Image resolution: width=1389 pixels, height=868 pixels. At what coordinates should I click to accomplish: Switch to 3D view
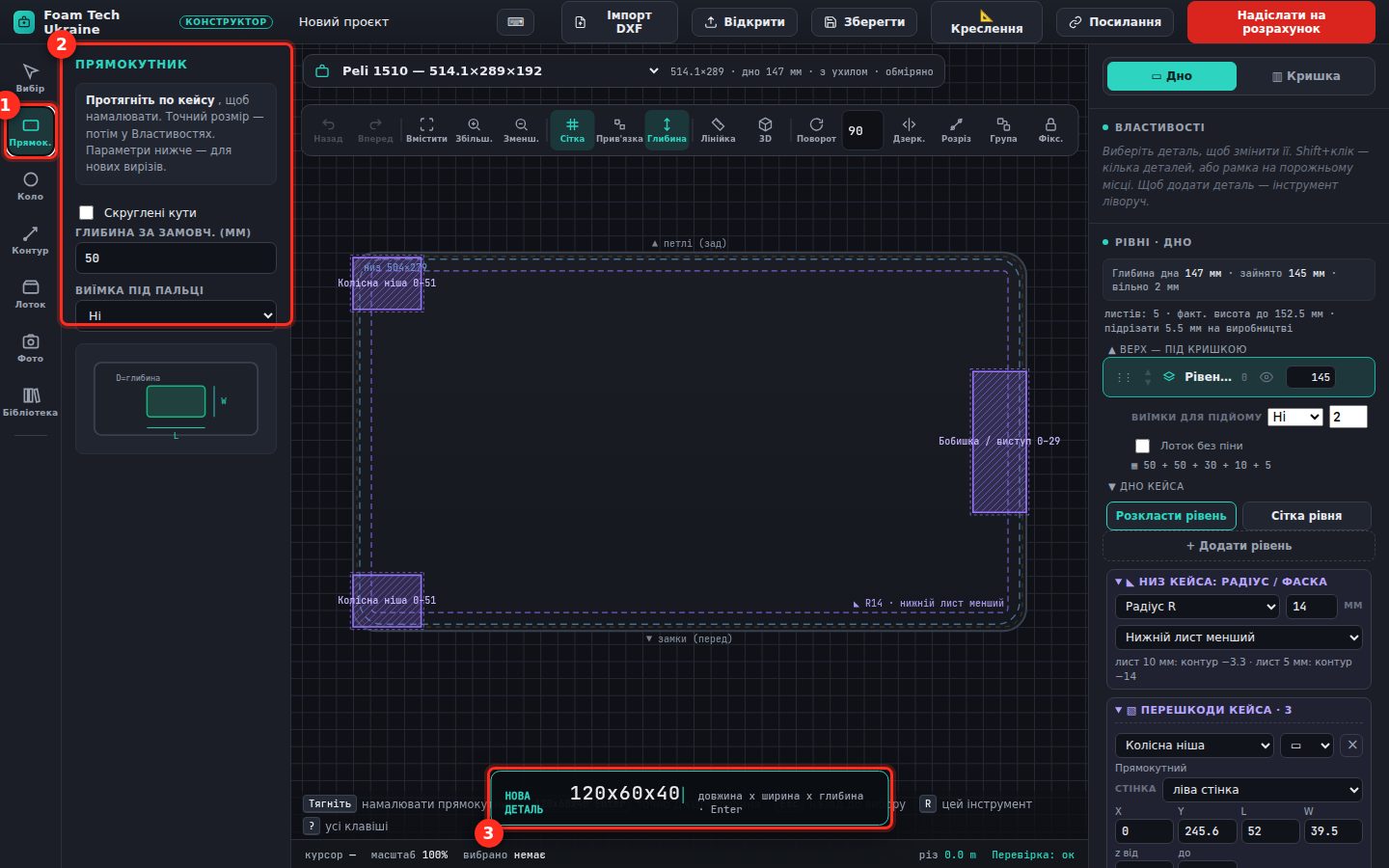[x=765, y=130]
